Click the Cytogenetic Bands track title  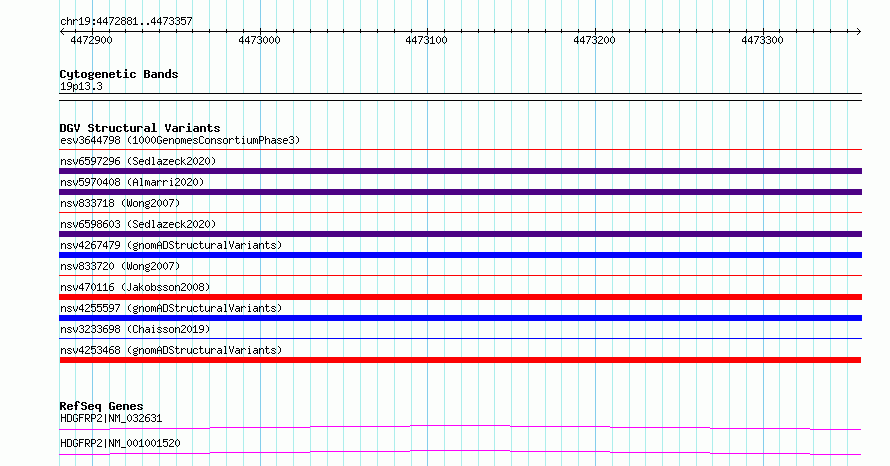click(119, 74)
